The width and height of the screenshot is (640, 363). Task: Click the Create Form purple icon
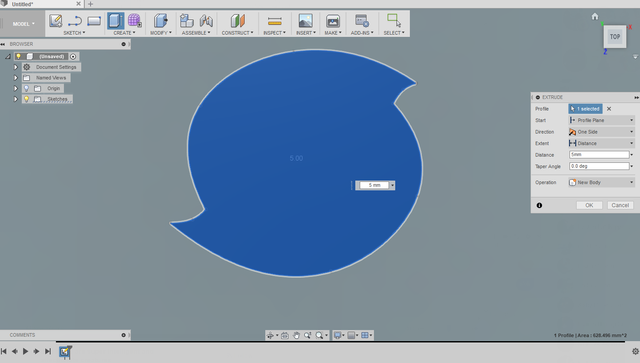(x=134, y=20)
